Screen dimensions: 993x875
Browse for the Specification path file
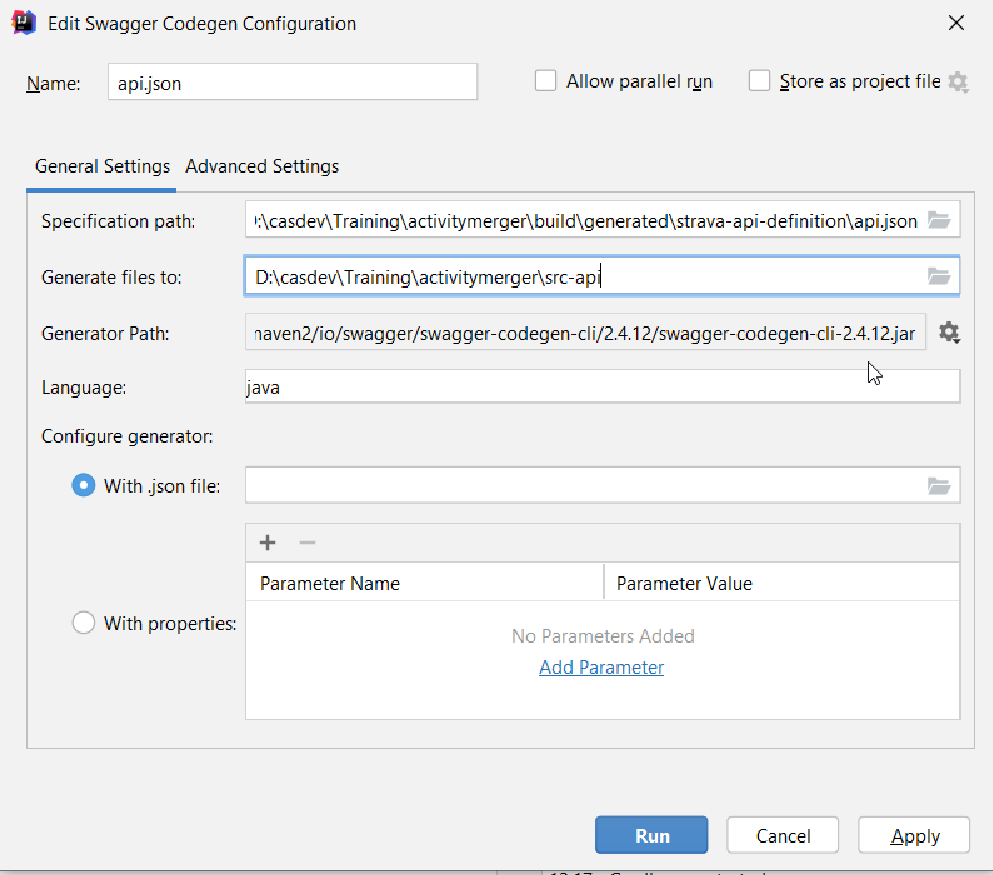point(939,220)
